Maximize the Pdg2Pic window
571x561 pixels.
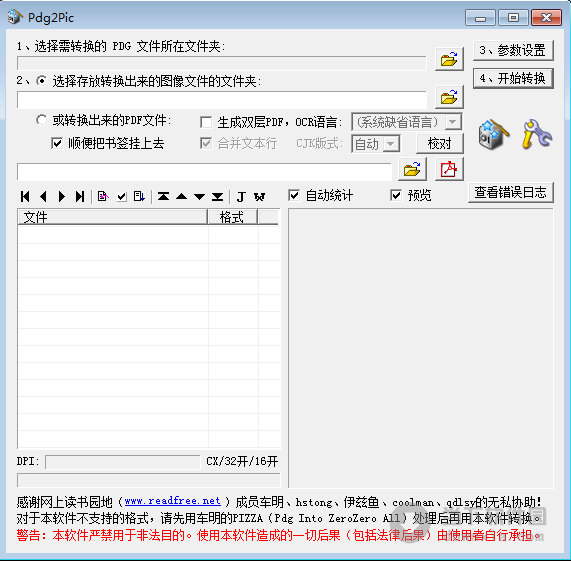click(x=513, y=17)
